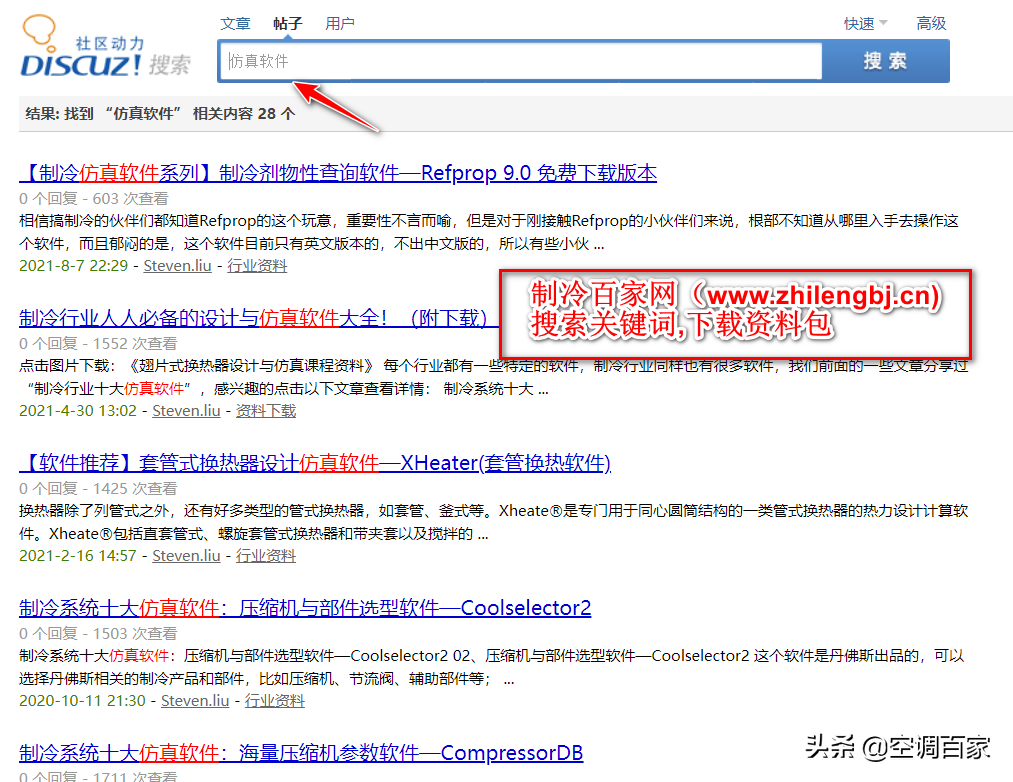Screen dimensions: 1013x782
Task: Select the date 2021-4-30 13:02
Action: [78, 410]
